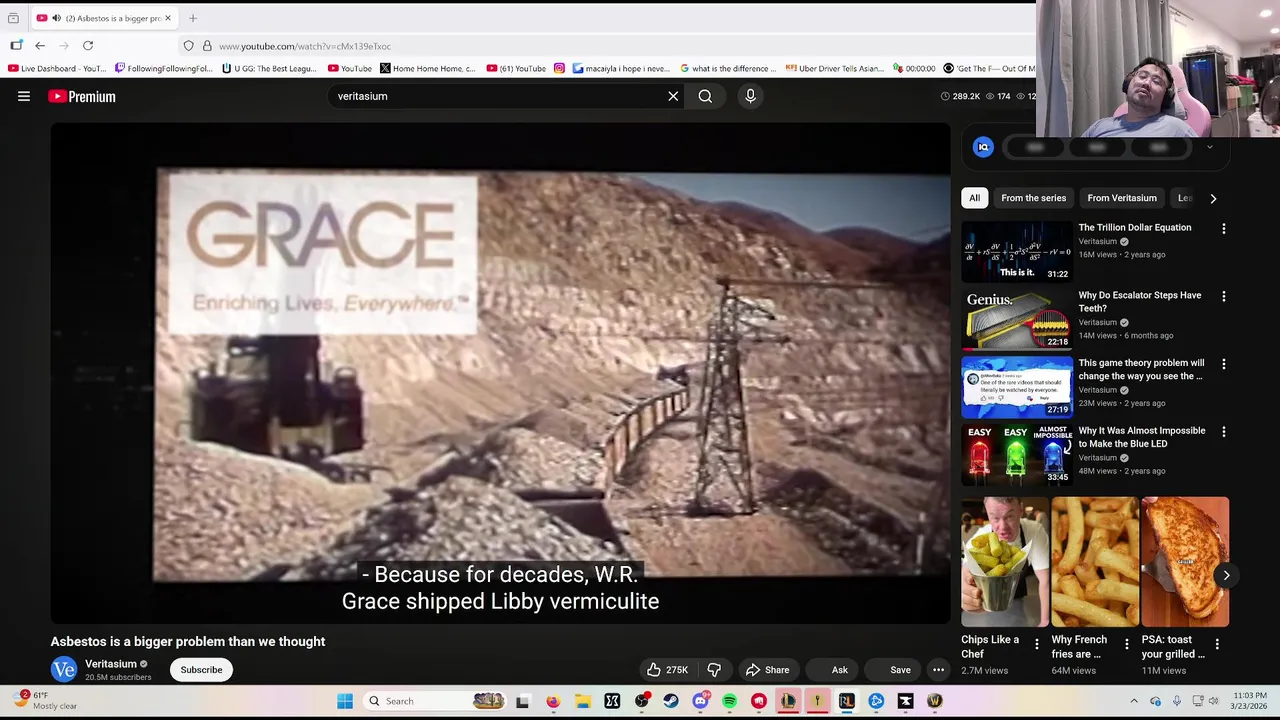Open the weather widget showing 61°F

[x=46, y=700]
